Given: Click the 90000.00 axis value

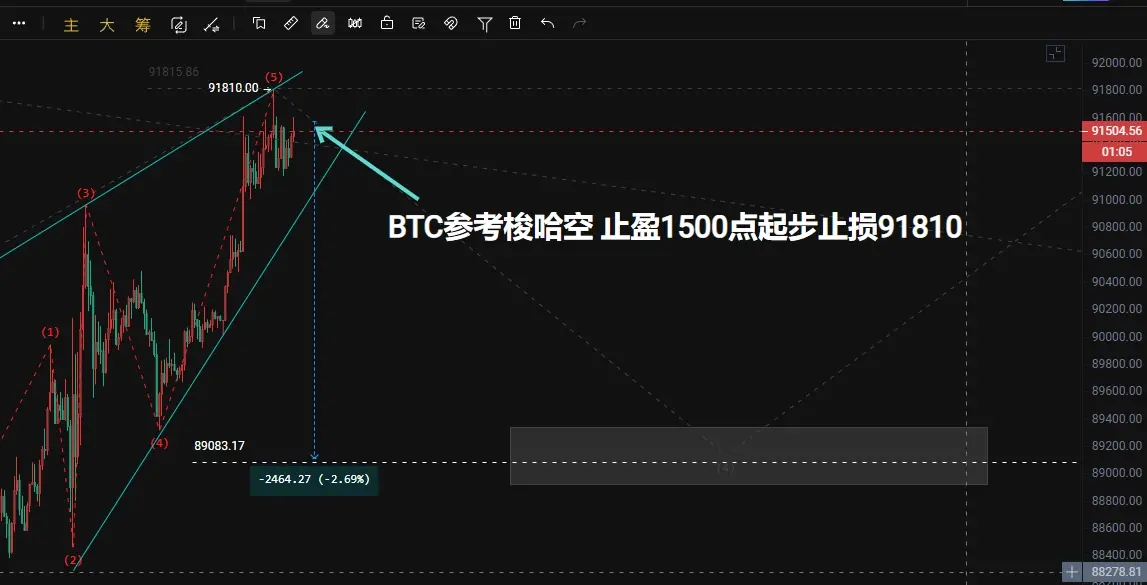Looking at the screenshot, I should coord(1116,336).
